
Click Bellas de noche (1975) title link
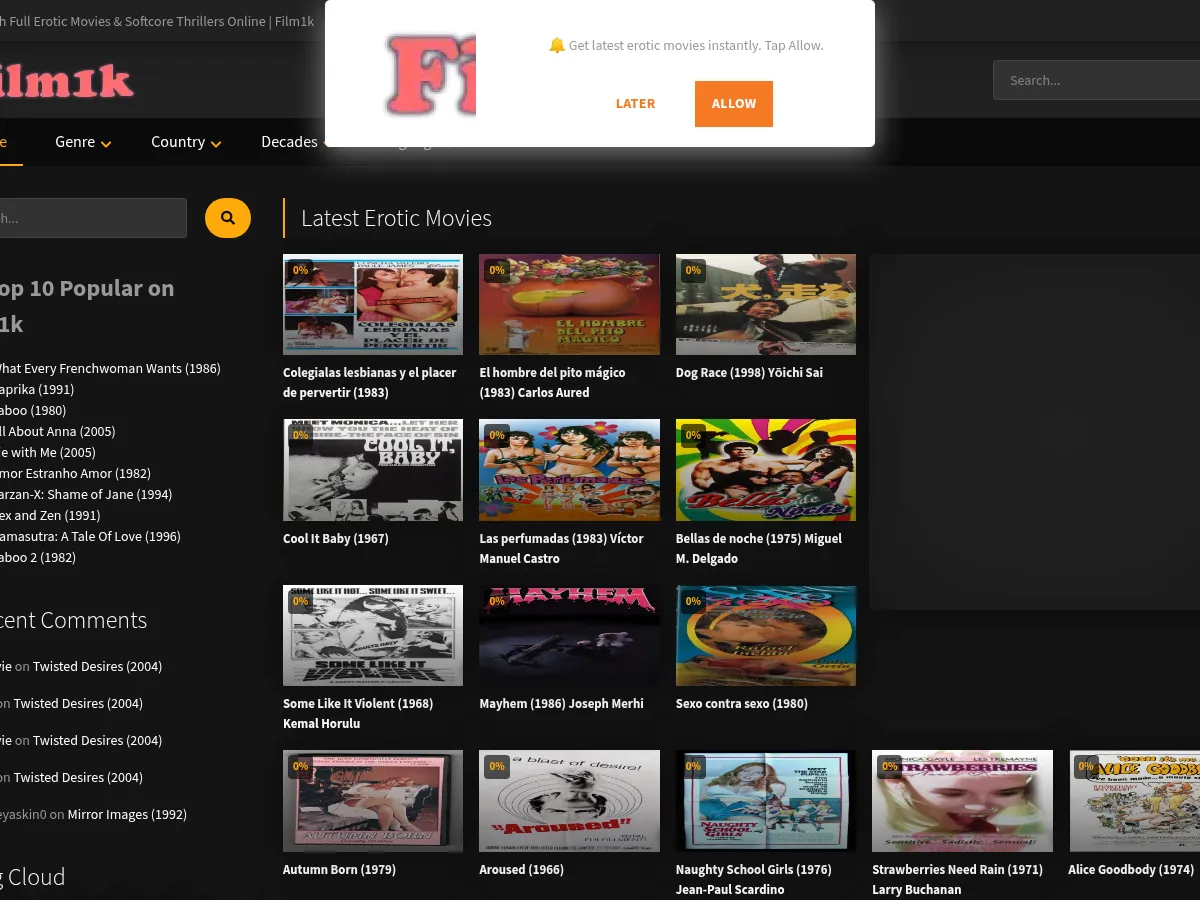(x=759, y=549)
